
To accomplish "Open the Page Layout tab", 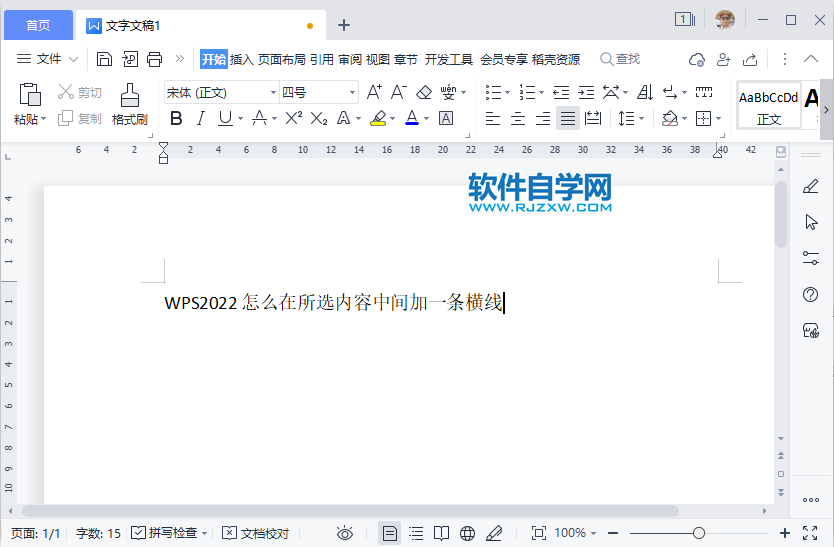I will [x=281, y=59].
